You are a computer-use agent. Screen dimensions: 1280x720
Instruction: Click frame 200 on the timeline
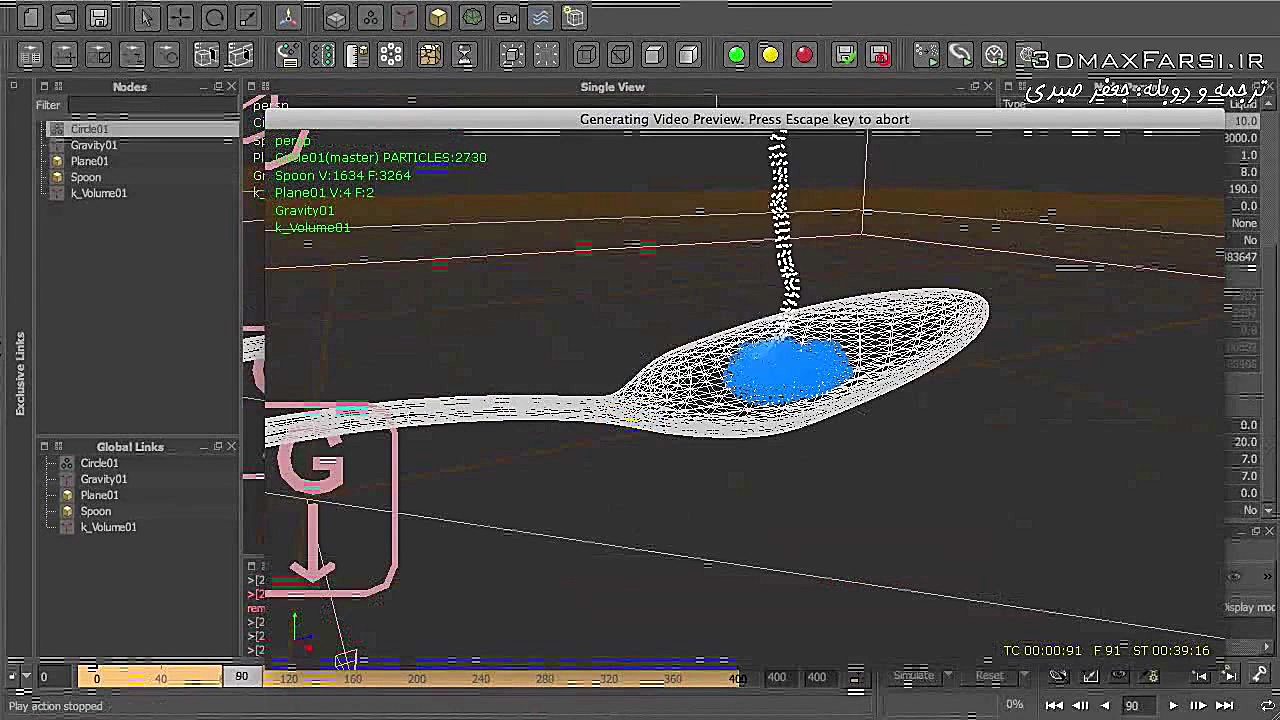(416, 678)
